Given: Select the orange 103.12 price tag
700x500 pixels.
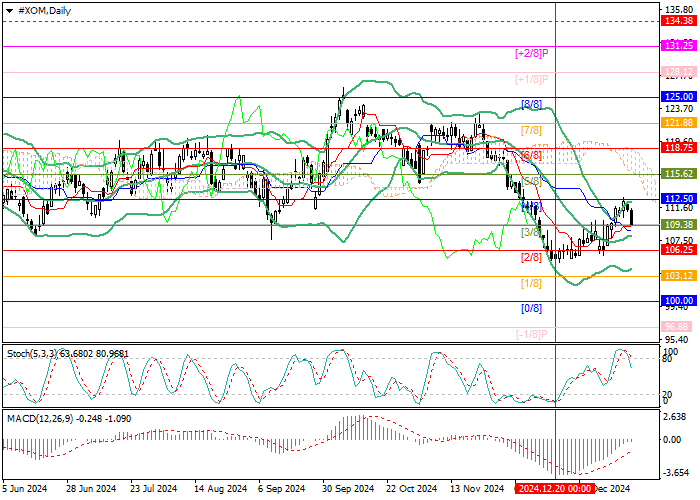Looking at the screenshot, I should pyautogui.click(x=679, y=275).
